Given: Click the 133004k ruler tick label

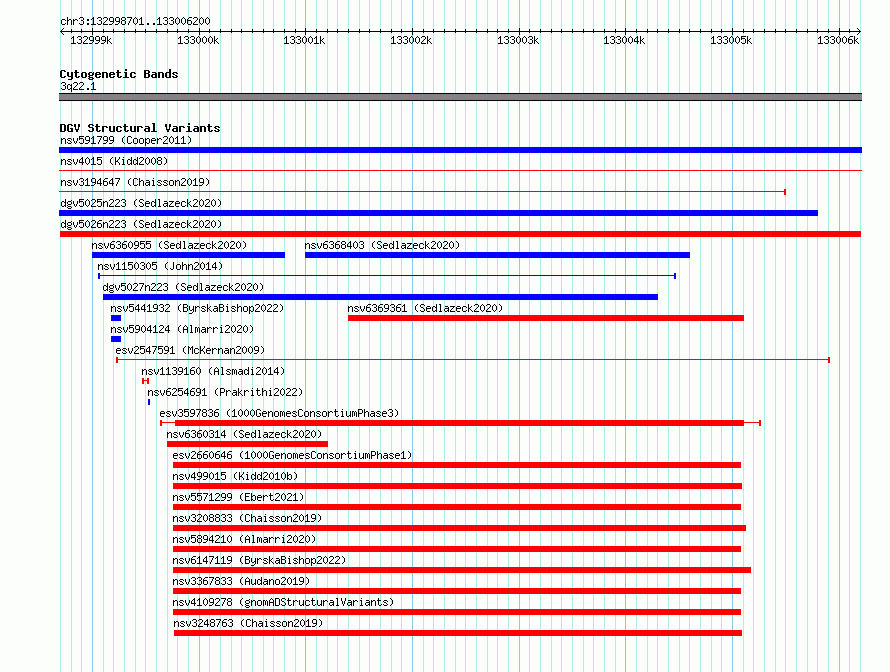Looking at the screenshot, I should 624,40.
